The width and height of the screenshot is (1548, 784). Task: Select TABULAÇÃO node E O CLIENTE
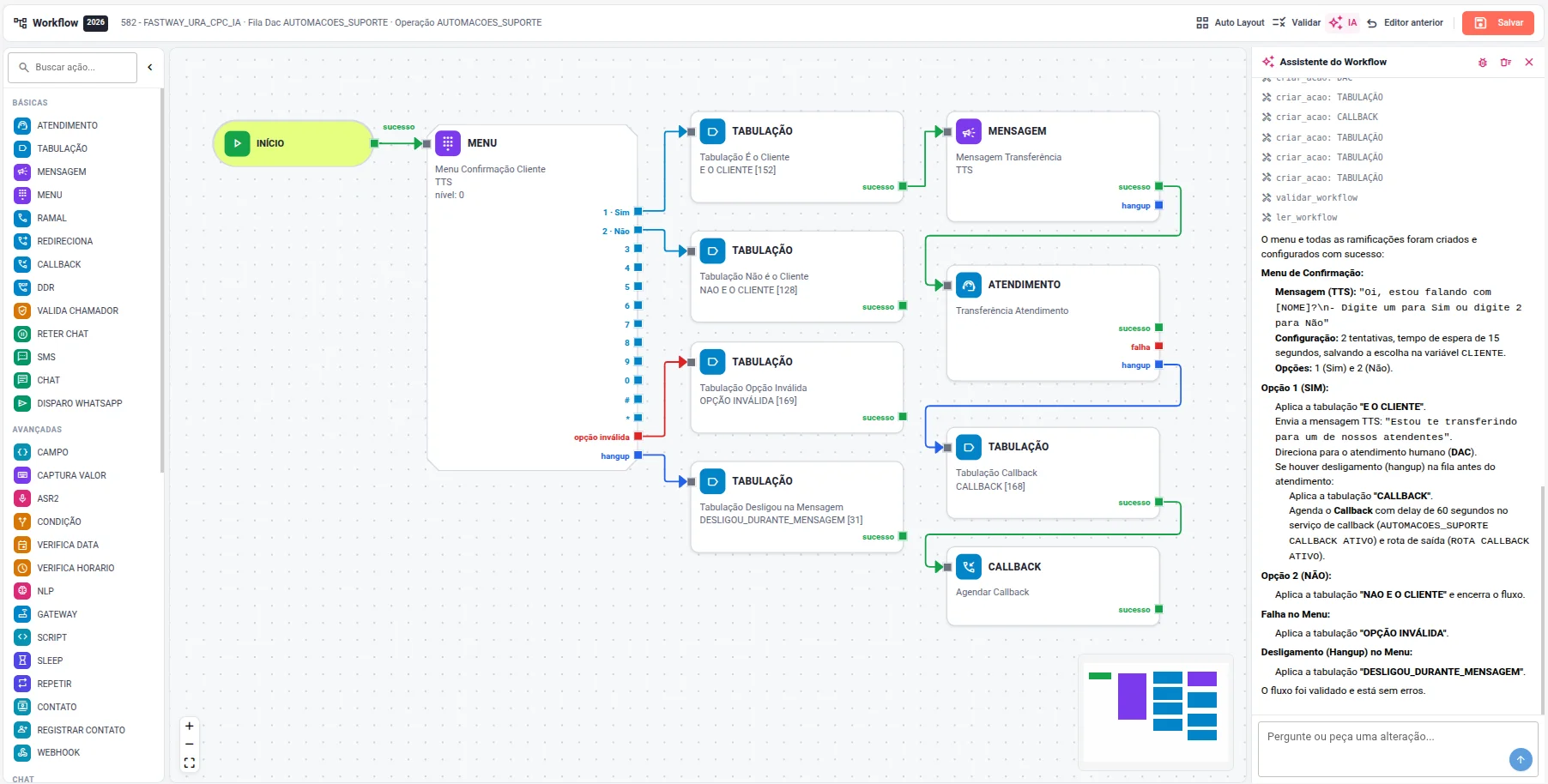pyautogui.click(x=796, y=157)
